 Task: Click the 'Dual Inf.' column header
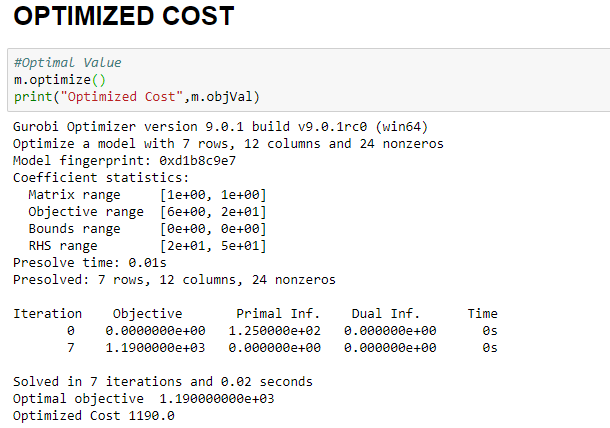click(386, 314)
